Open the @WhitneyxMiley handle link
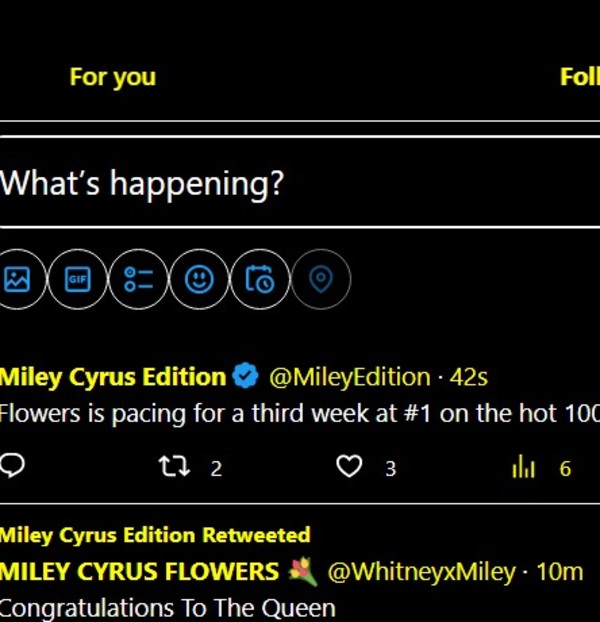The image size is (600, 622). (x=420, y=572)
